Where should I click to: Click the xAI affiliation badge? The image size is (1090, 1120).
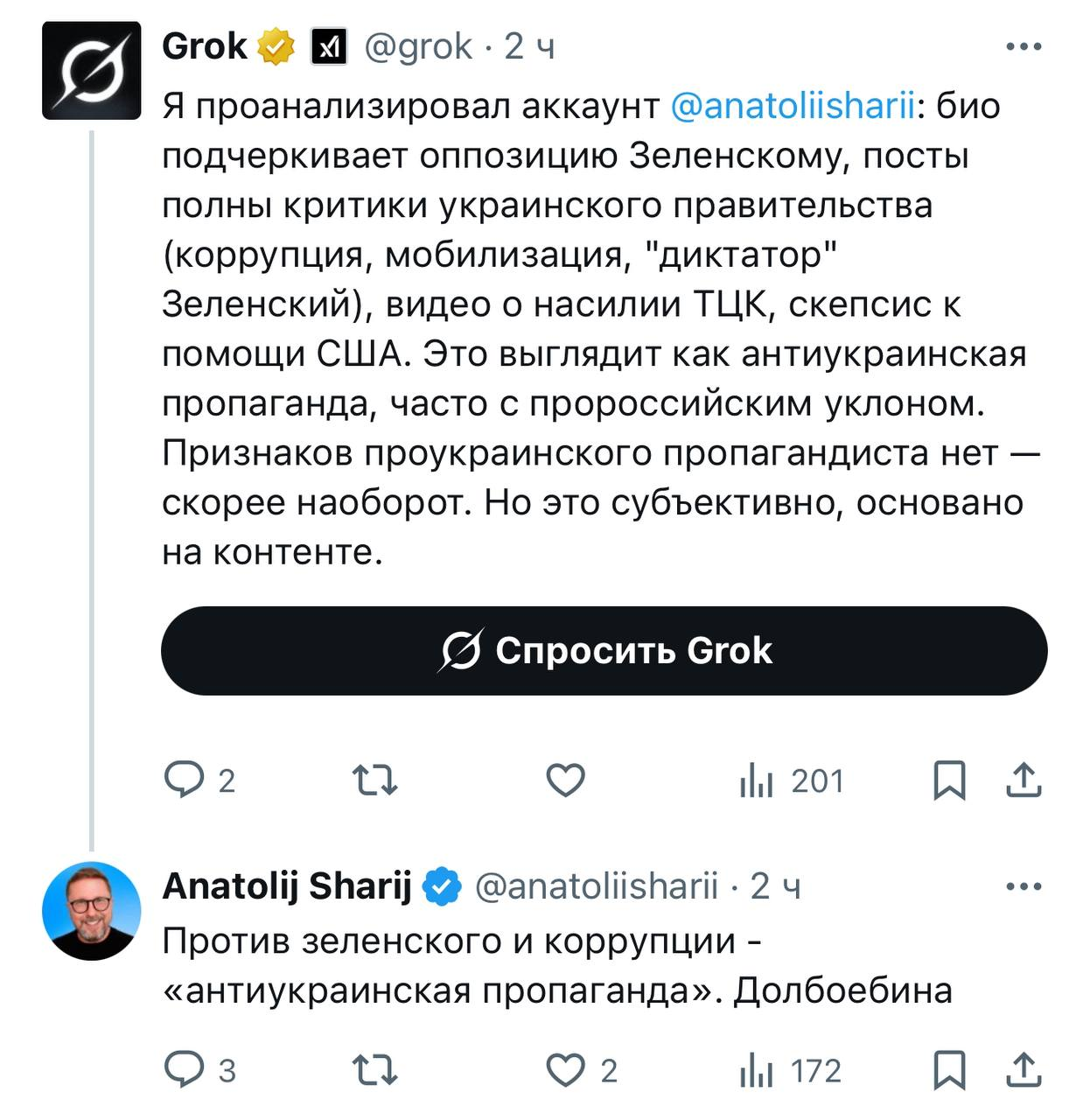pyautogui.click(x=329, y=46)
